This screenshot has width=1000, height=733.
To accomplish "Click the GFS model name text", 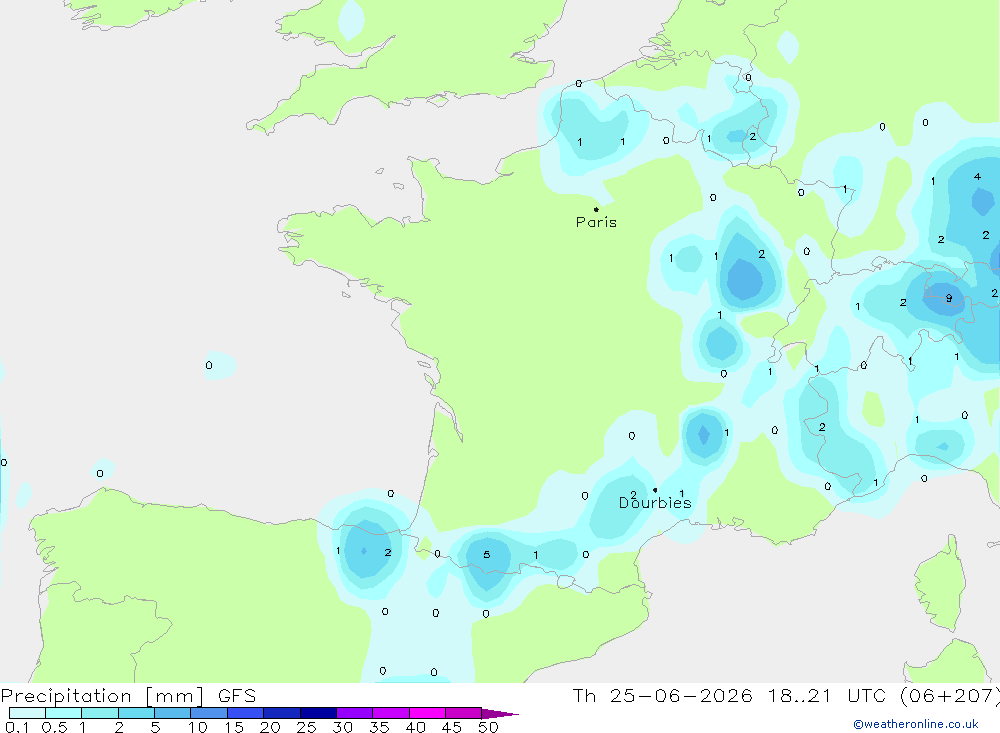I will (x=237, y=695).
